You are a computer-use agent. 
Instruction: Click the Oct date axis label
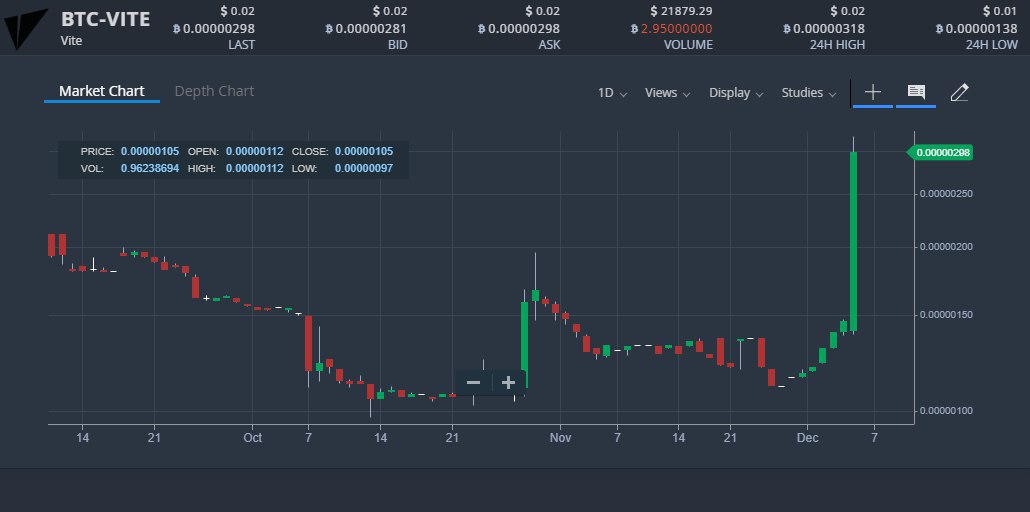tap(252, 438)
